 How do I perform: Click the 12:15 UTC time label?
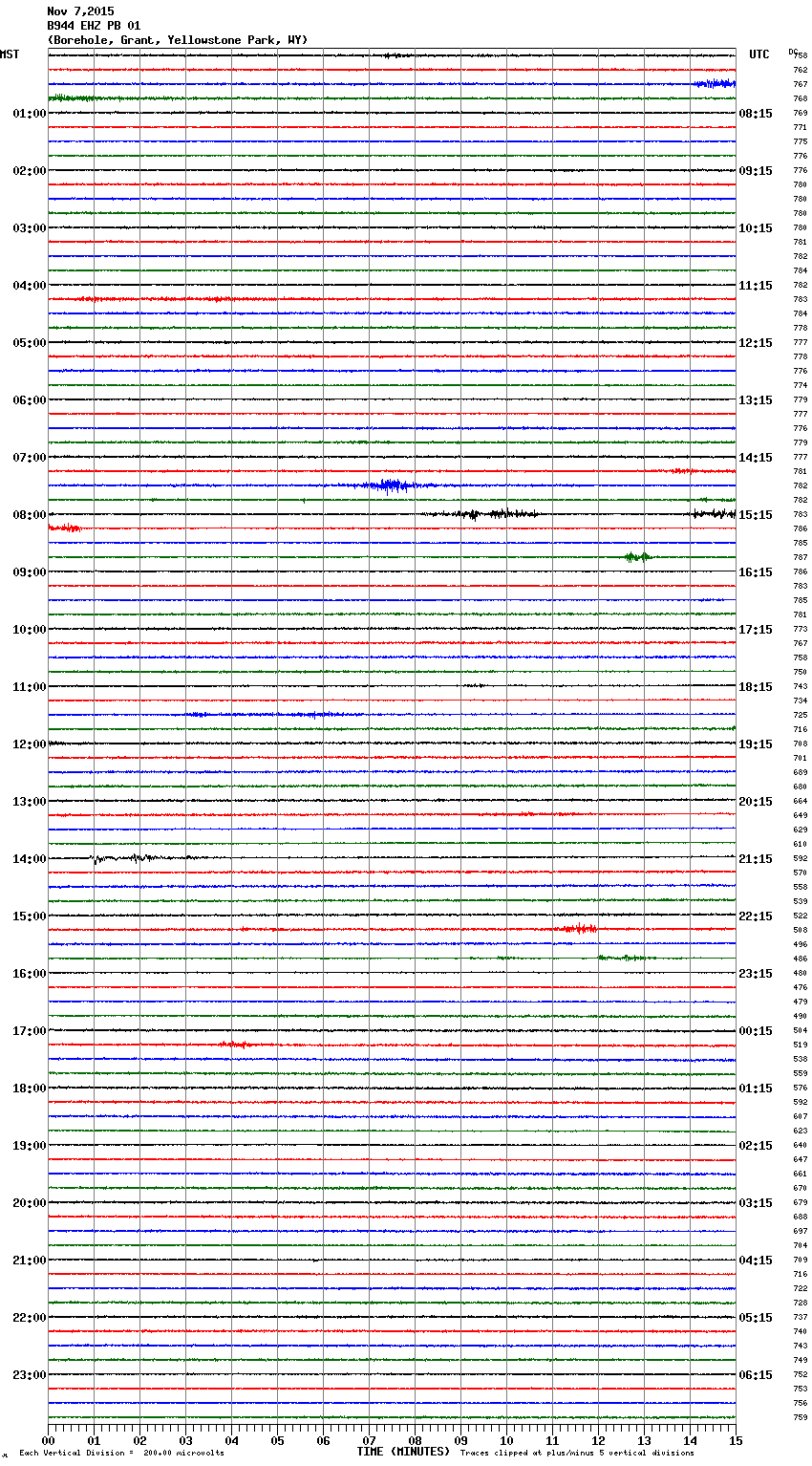[x=756, y=343]
